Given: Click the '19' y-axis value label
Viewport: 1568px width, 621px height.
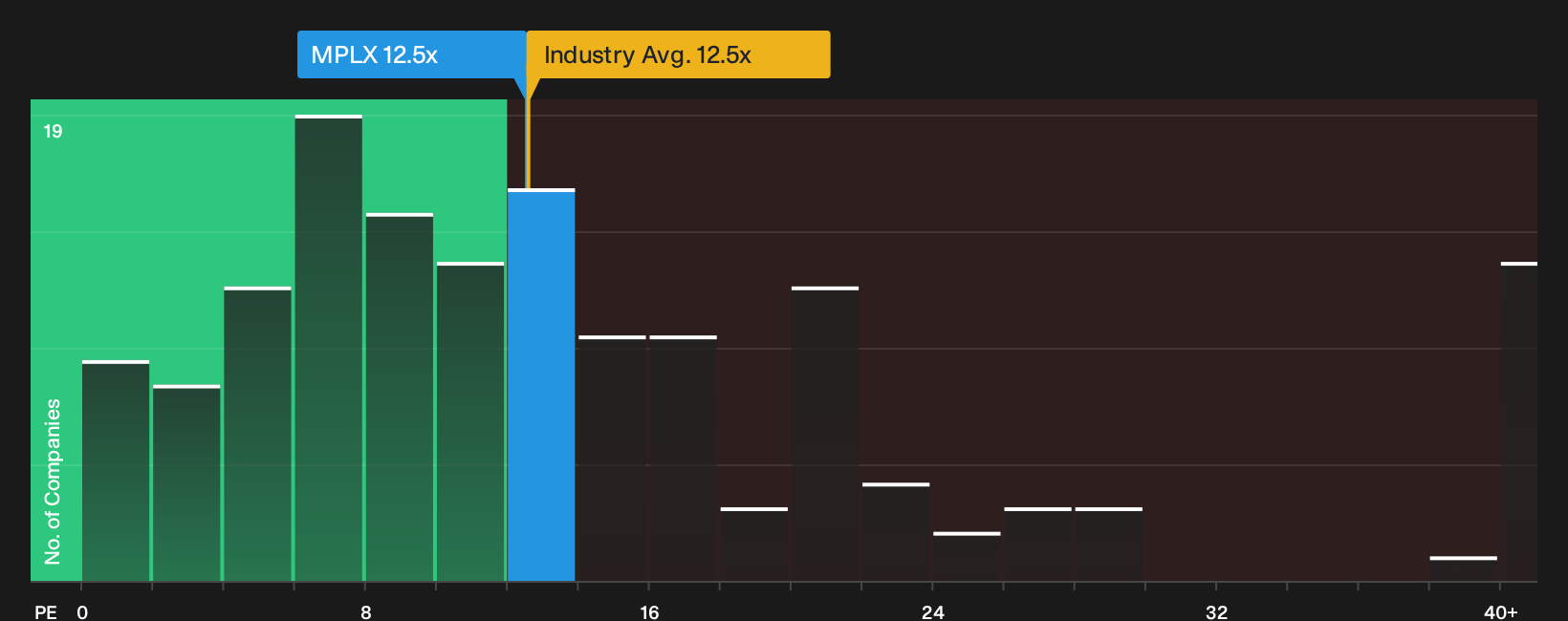Looking at the screenshot, I should 53,131.
